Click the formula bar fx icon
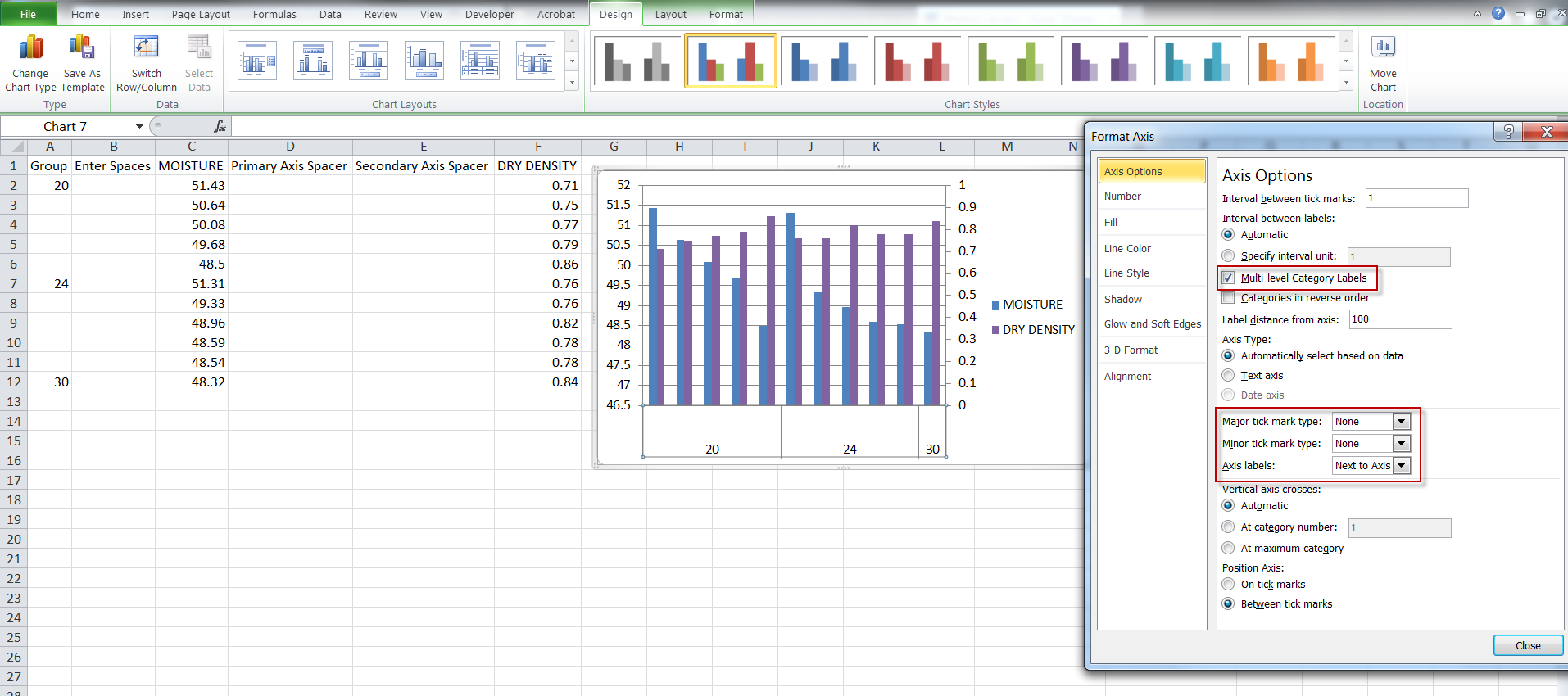 tap(220, 126)
